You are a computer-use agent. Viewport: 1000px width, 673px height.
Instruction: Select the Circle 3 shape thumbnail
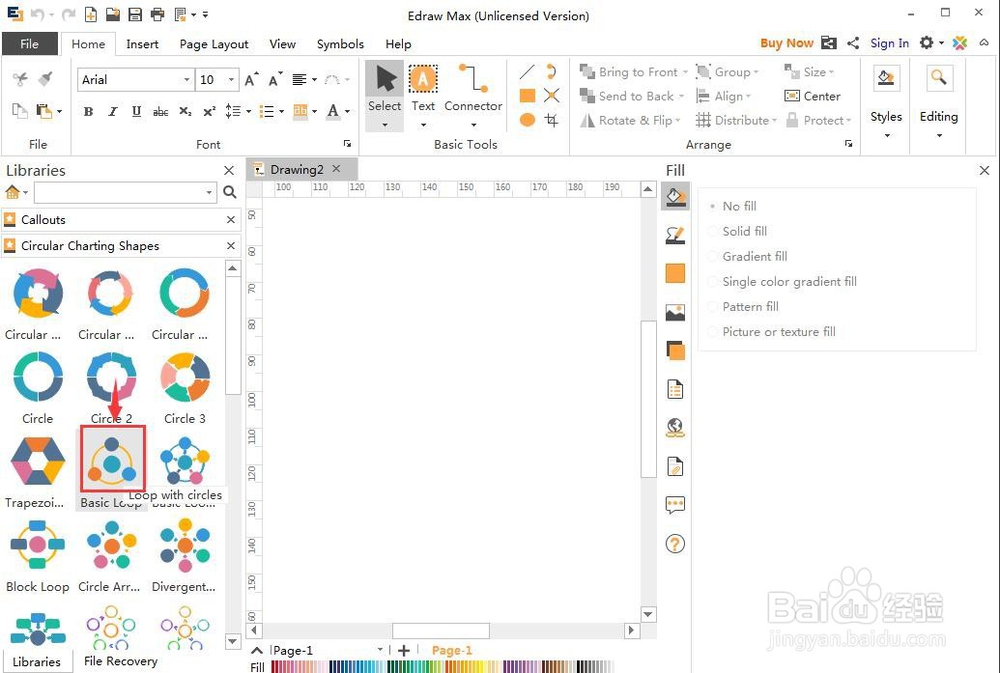click(185, 377)
